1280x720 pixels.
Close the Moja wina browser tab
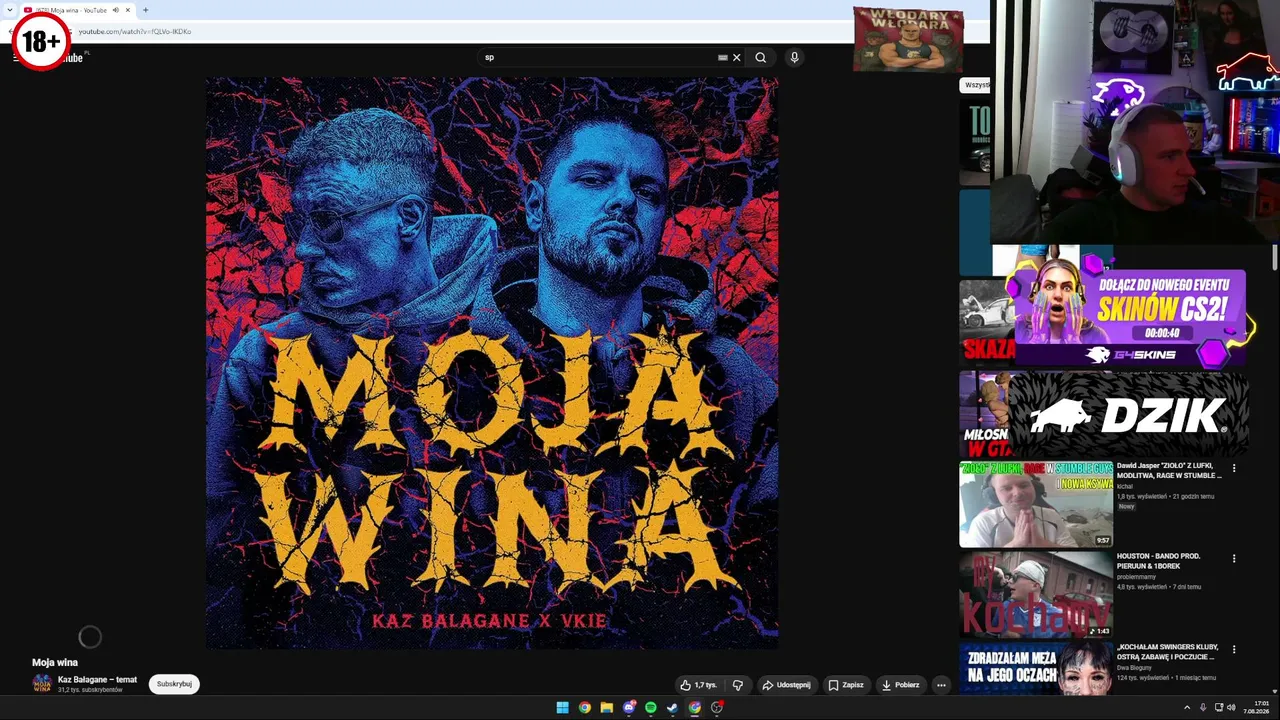128,10
